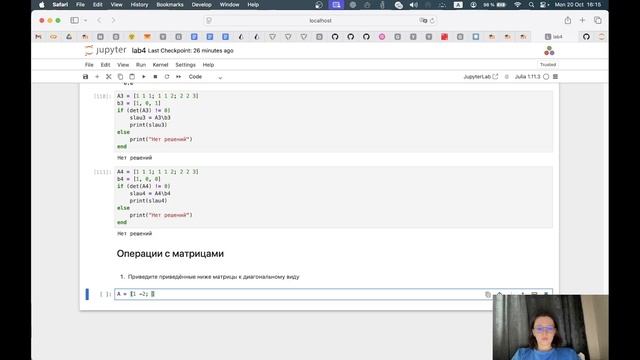Open the first GitHub pinned tab
Viewport: 640px width, 360px height.
[x=335, y=37]
